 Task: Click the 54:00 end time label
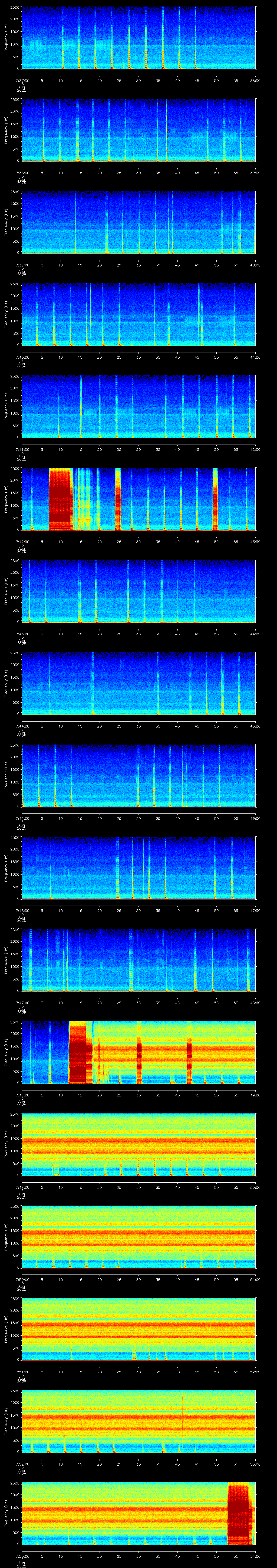coord(256,1556)
